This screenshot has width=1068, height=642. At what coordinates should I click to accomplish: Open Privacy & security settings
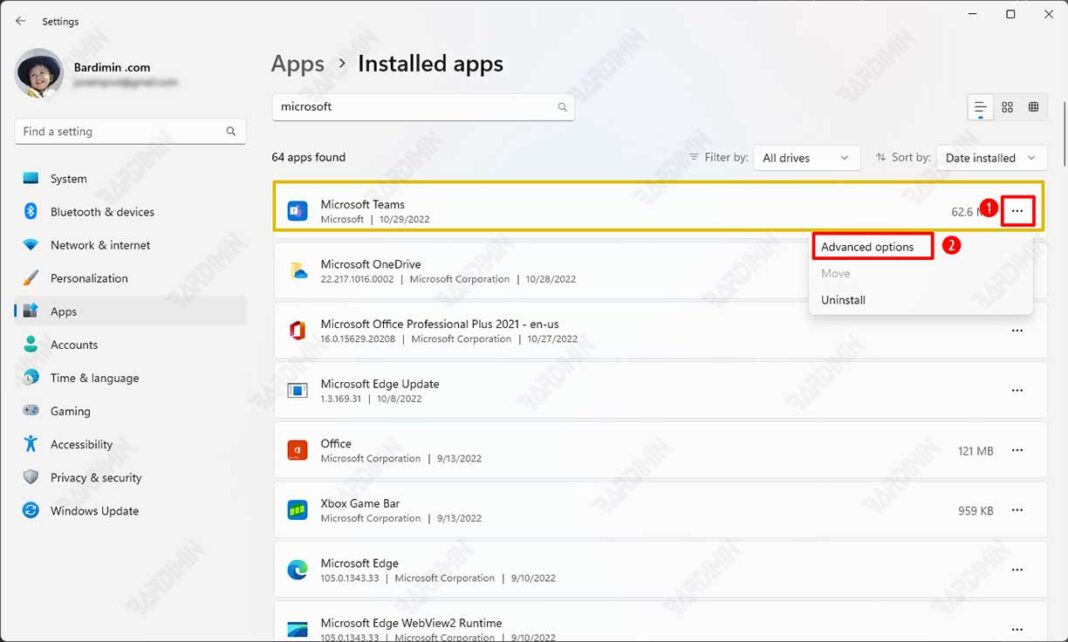tap(95, 477)
